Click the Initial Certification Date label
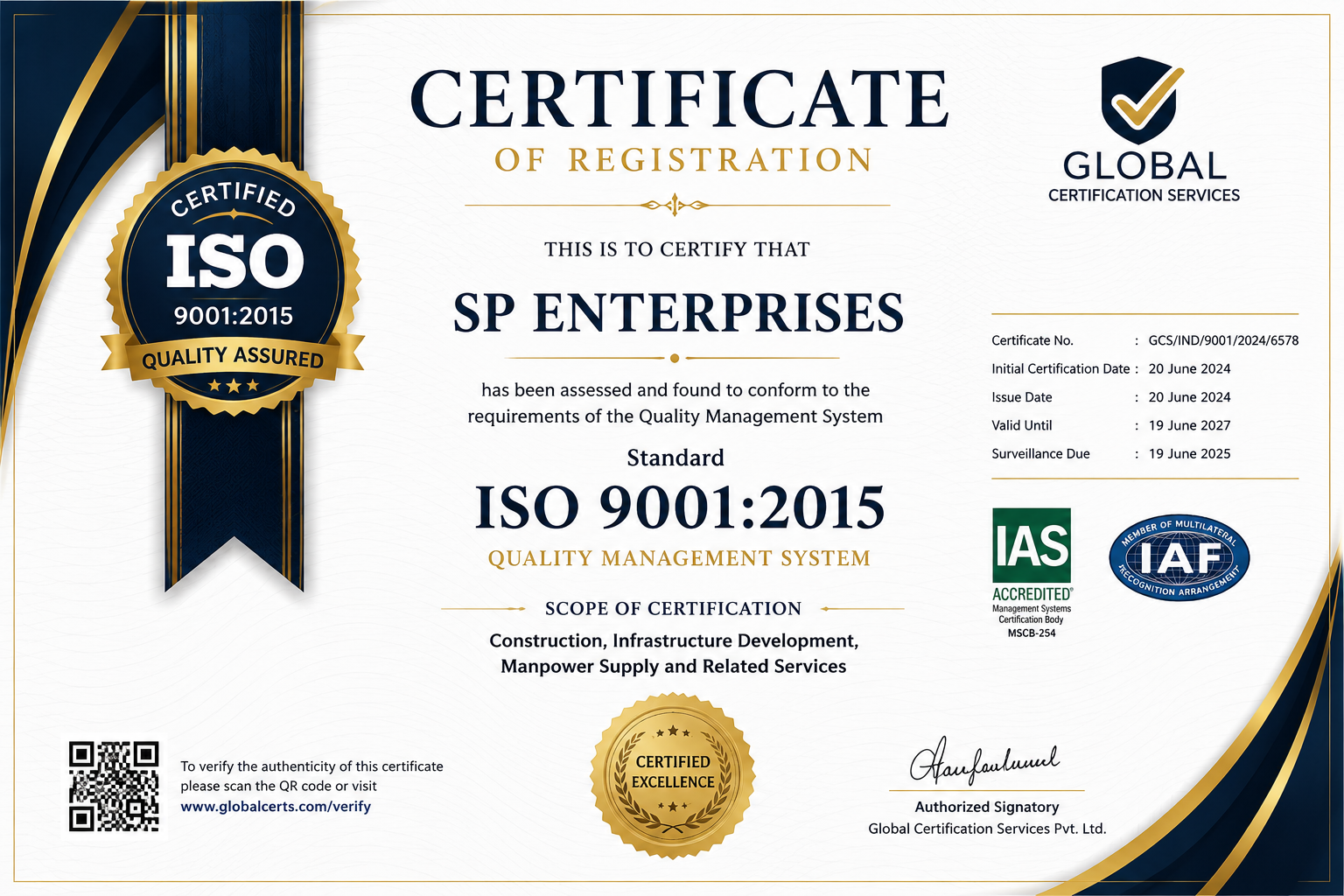The width and height of the screenshot is (1344, 896). click(1060, 369)
